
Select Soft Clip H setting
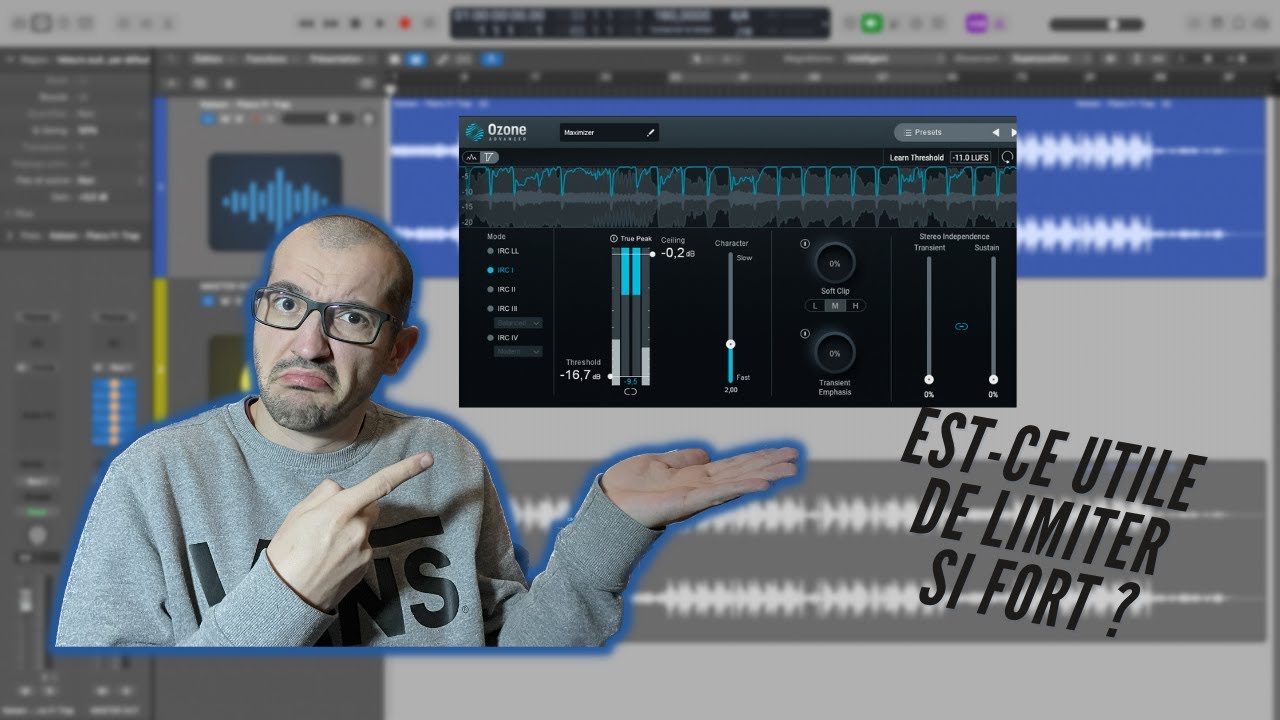855,305
